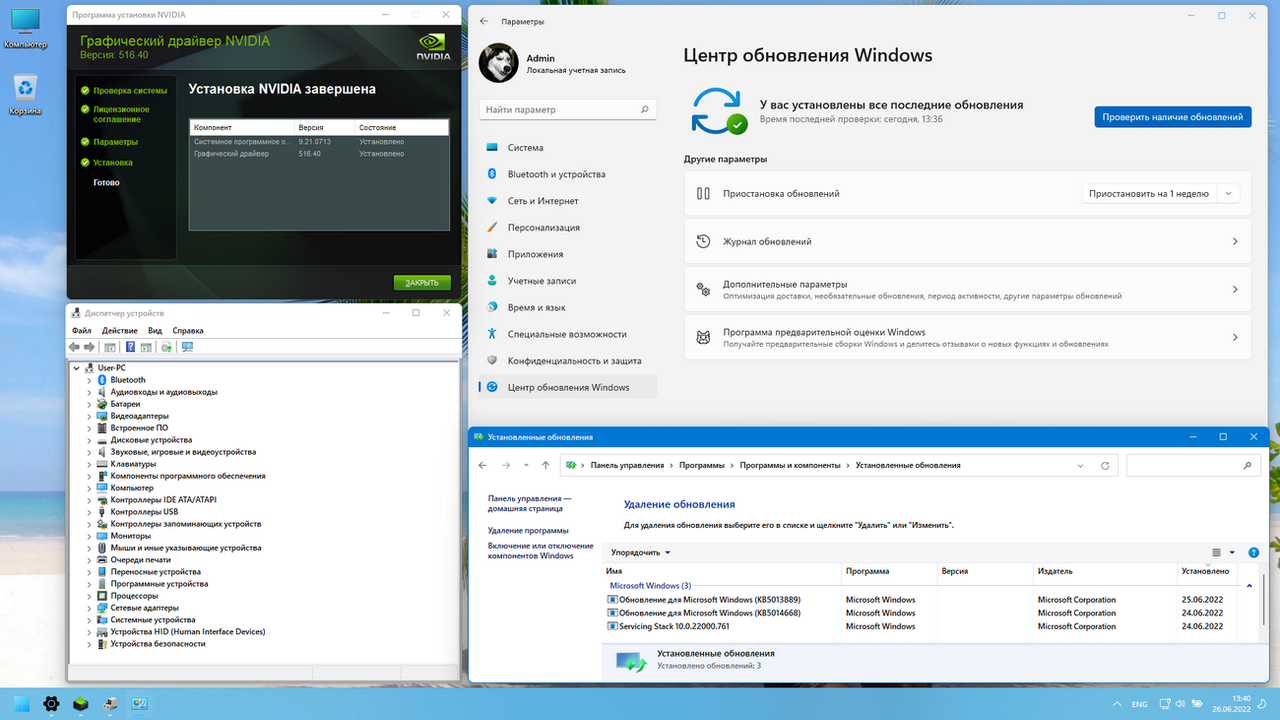Expand Батареи node in Device Manager
The image size is (1280, 720).
(89, 404)
